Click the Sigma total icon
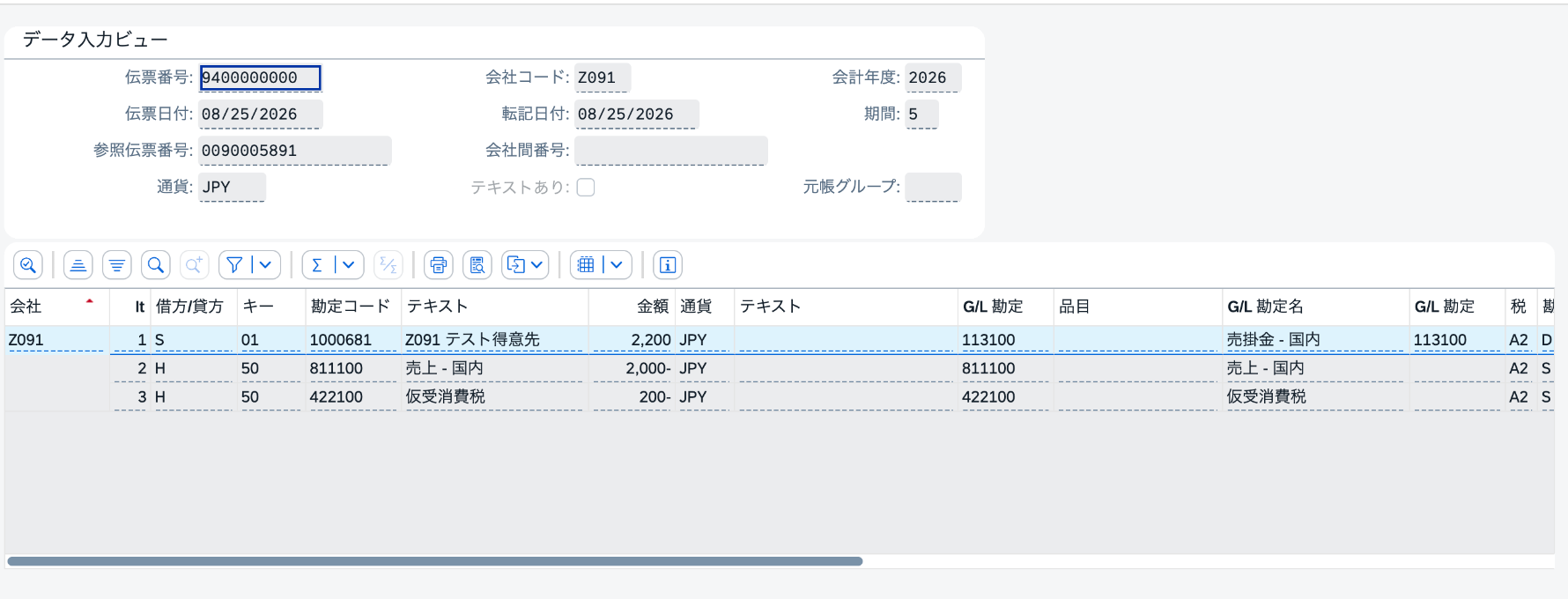 coord(317,265)
